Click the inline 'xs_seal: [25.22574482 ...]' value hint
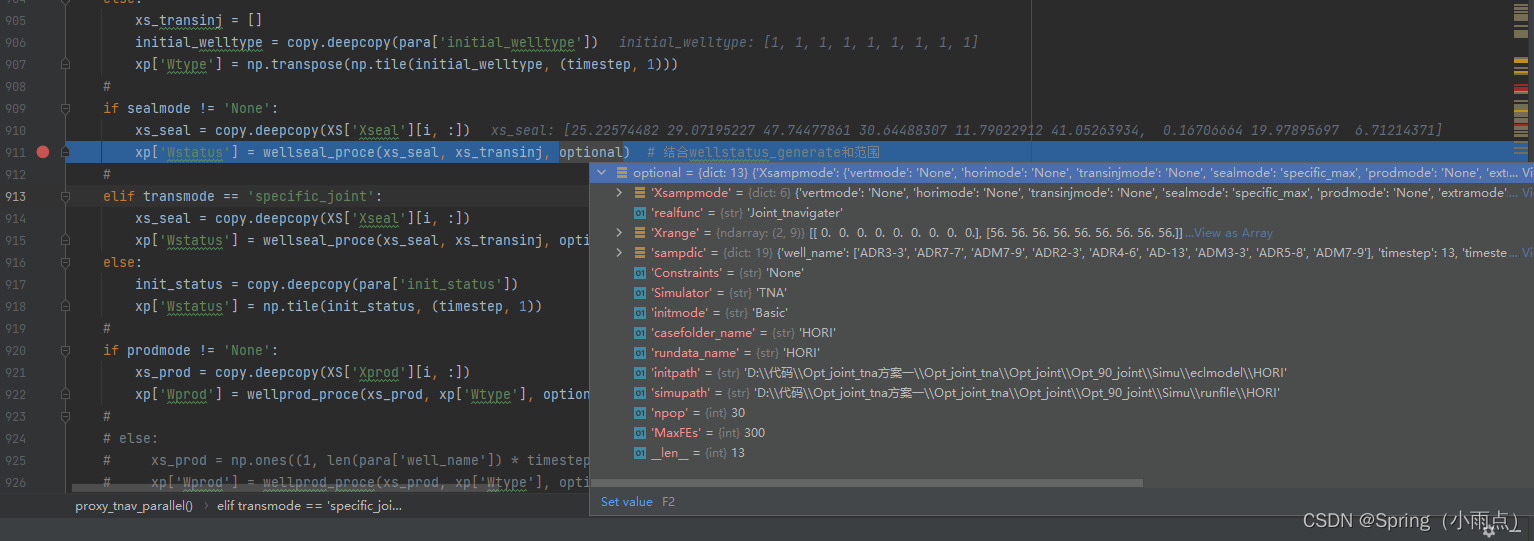 [966, 130]
